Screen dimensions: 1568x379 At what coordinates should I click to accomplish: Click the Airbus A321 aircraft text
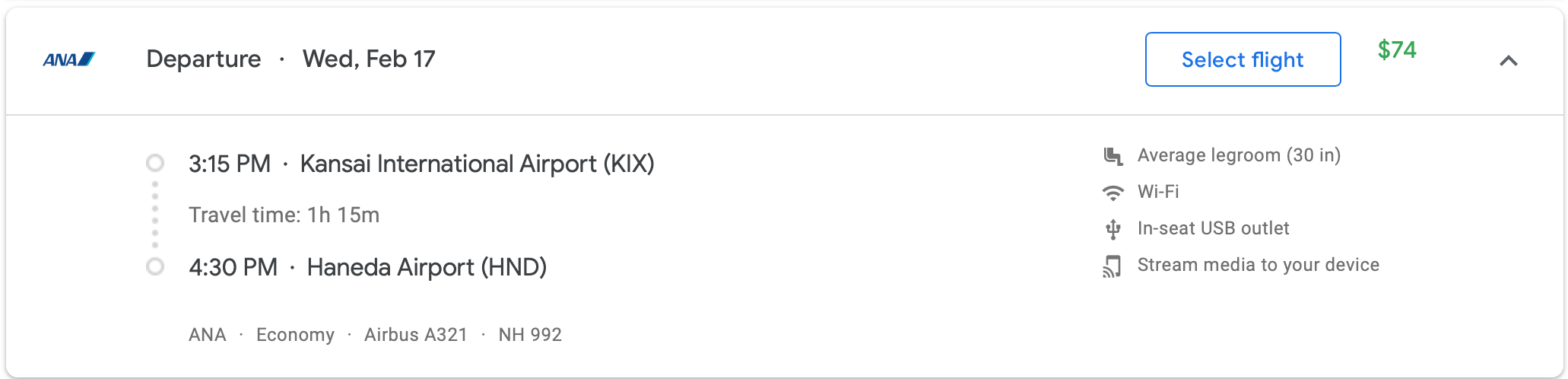(x=415, y=335)
